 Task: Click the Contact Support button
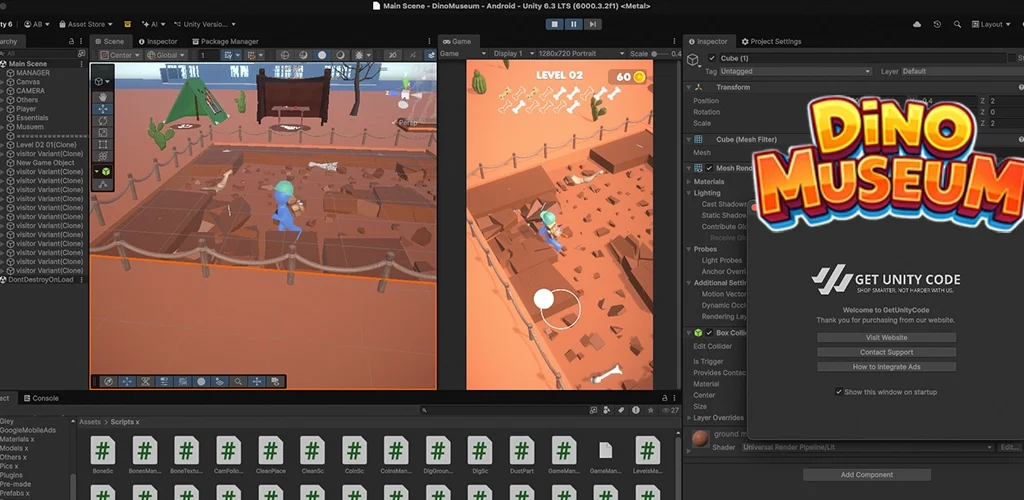pyautogui.click(x=886, y=352)
